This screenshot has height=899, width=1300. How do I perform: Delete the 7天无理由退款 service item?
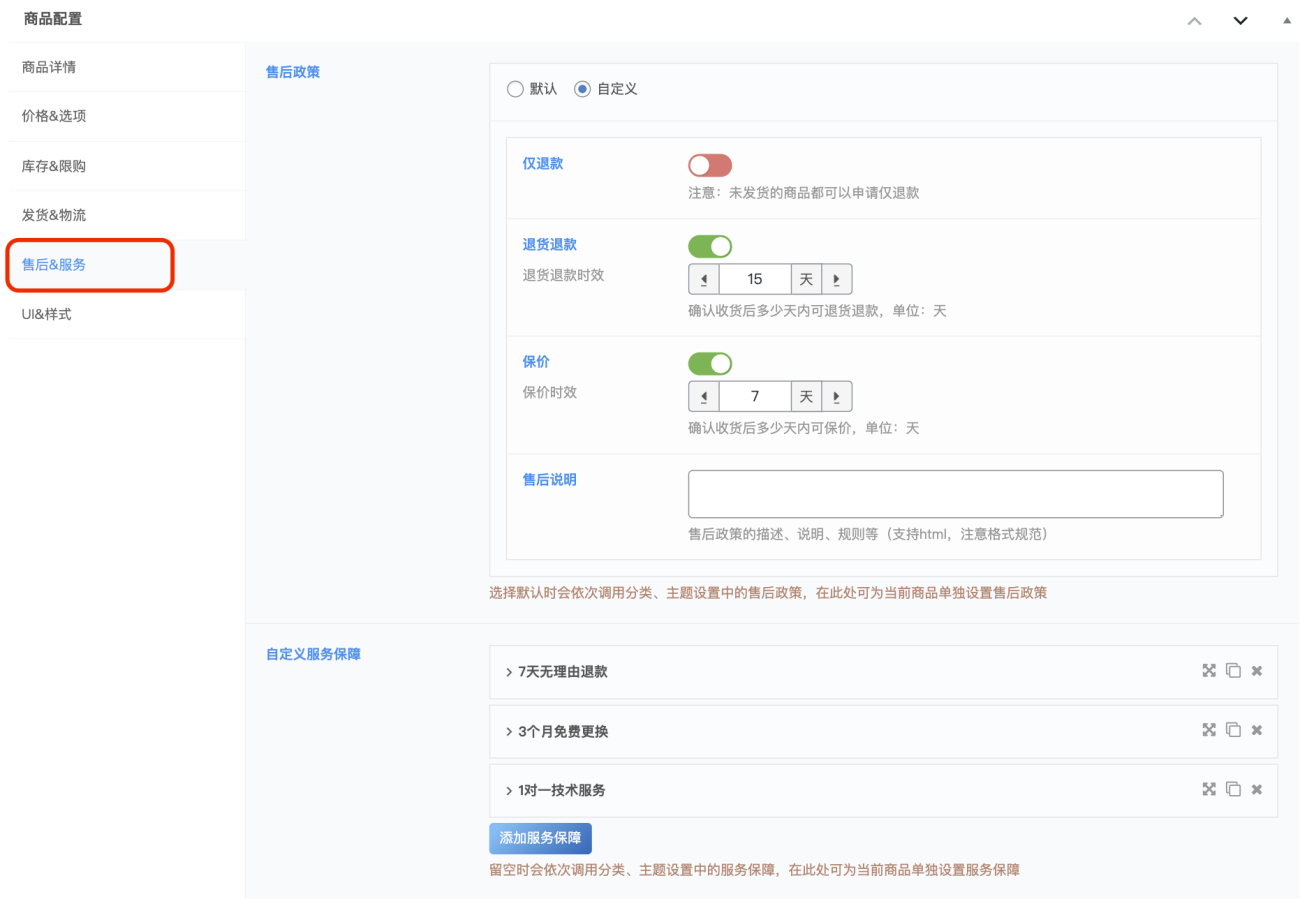(x=1257, y=671)
